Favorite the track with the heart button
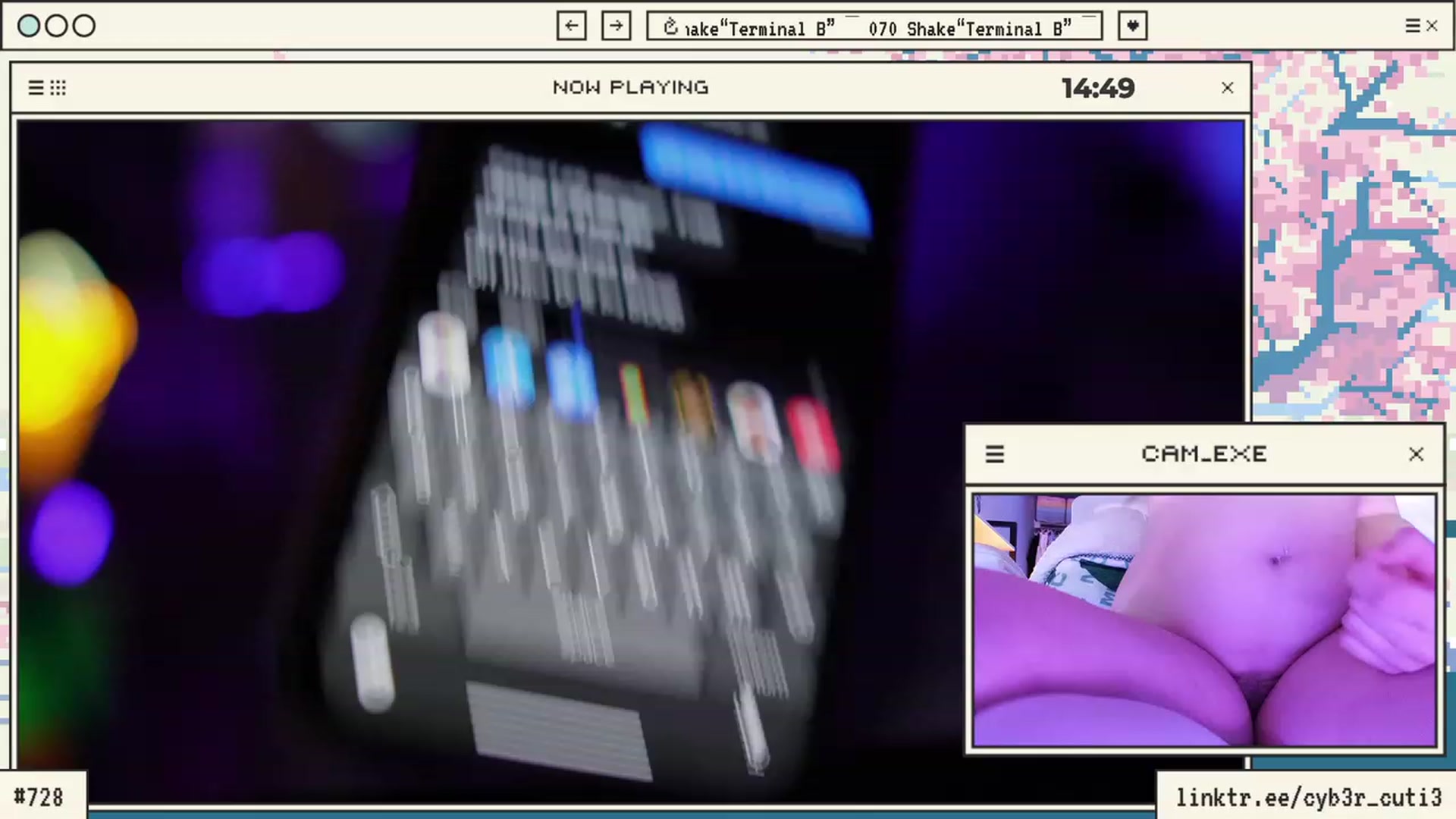The image size is (1456, 819). [1132, 26]
